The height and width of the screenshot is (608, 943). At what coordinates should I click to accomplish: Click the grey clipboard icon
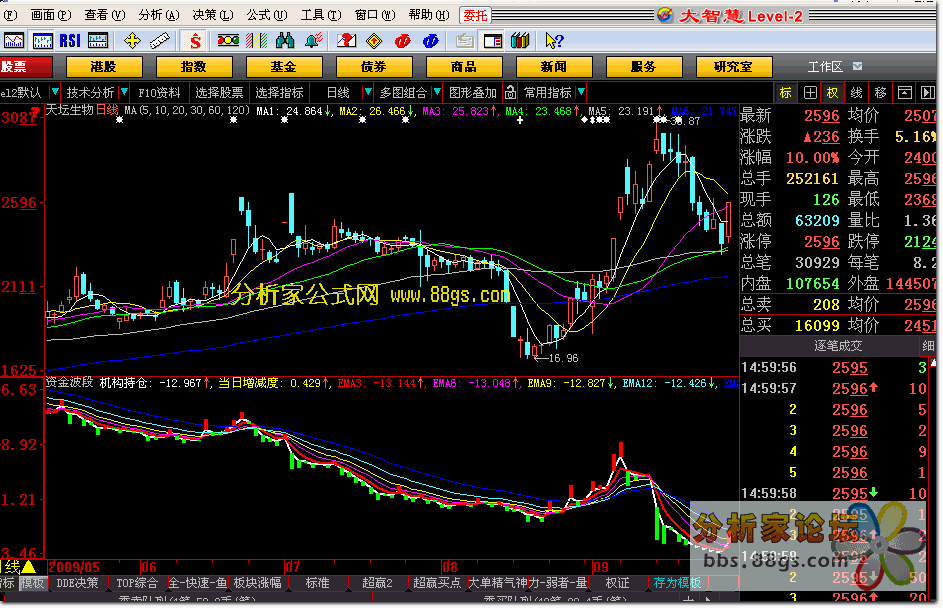pyautogui.click(x=464, y=41)
